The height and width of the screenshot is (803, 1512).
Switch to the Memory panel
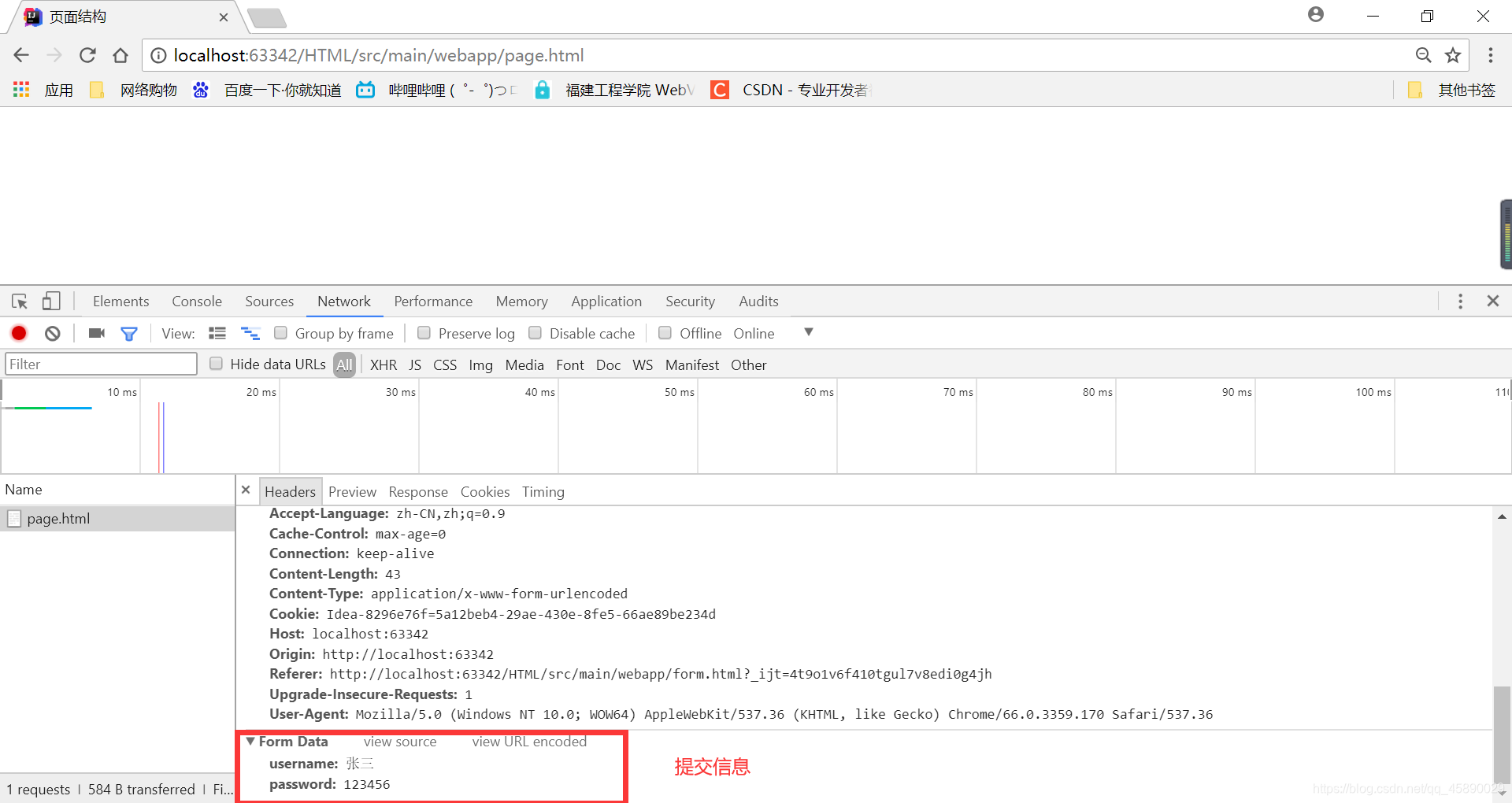pos(521,302)
